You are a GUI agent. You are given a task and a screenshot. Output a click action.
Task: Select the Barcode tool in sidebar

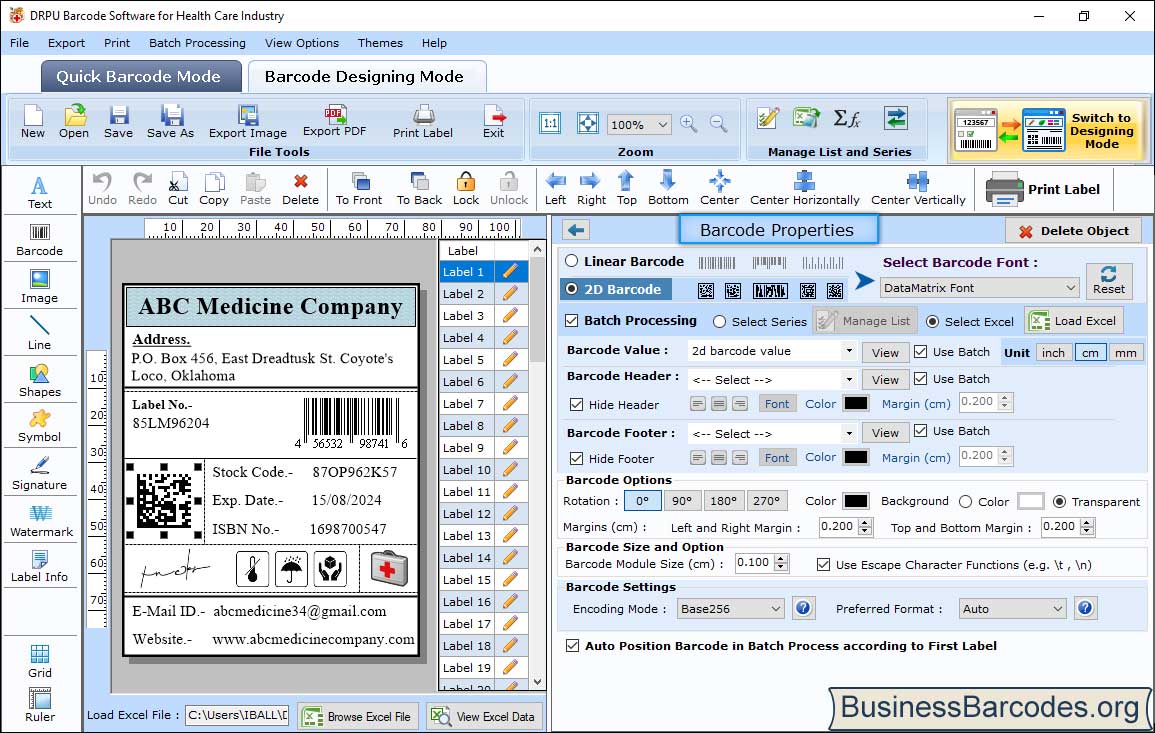coord(40,240)
